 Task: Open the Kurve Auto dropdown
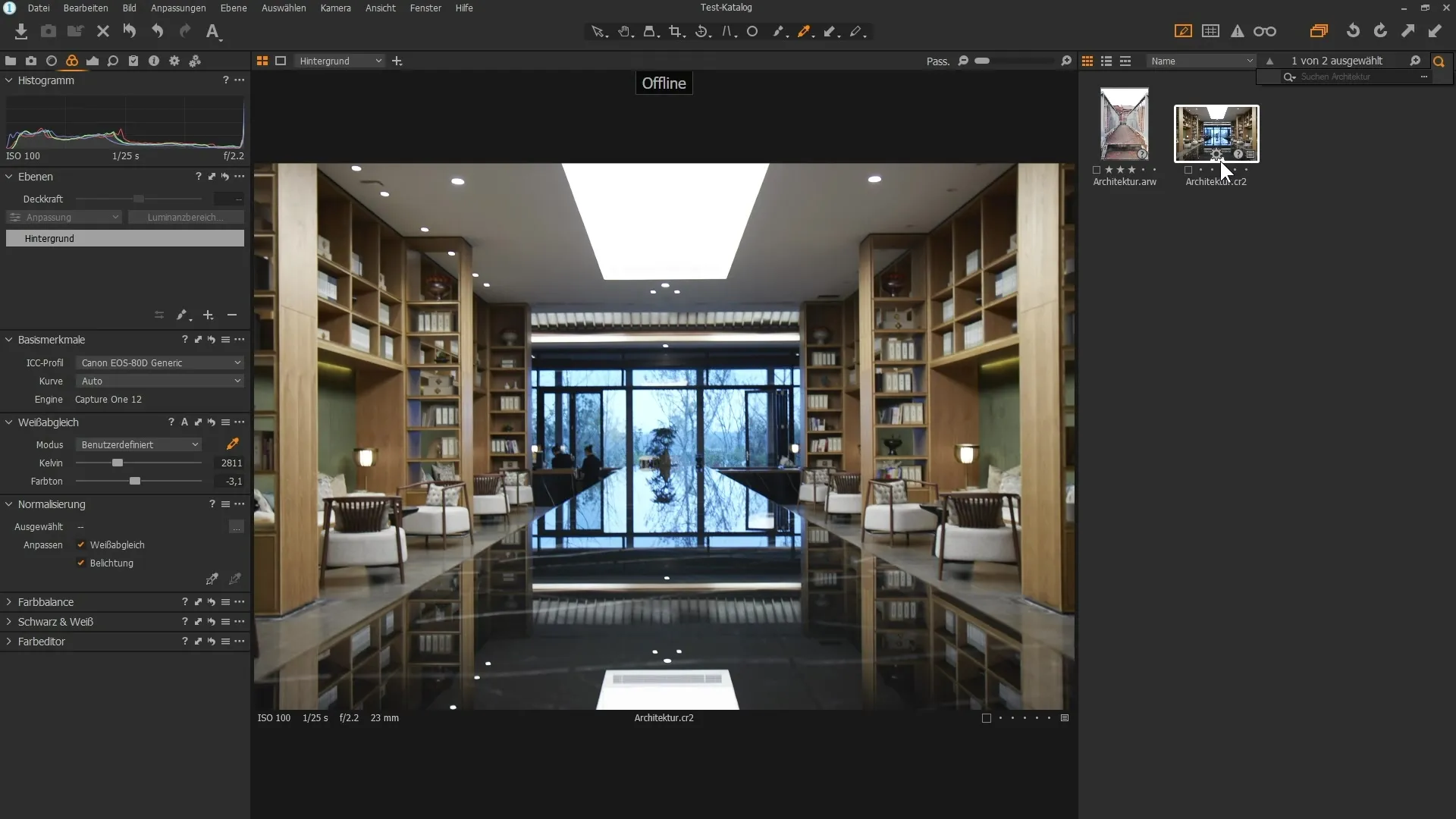click(160, 381)
